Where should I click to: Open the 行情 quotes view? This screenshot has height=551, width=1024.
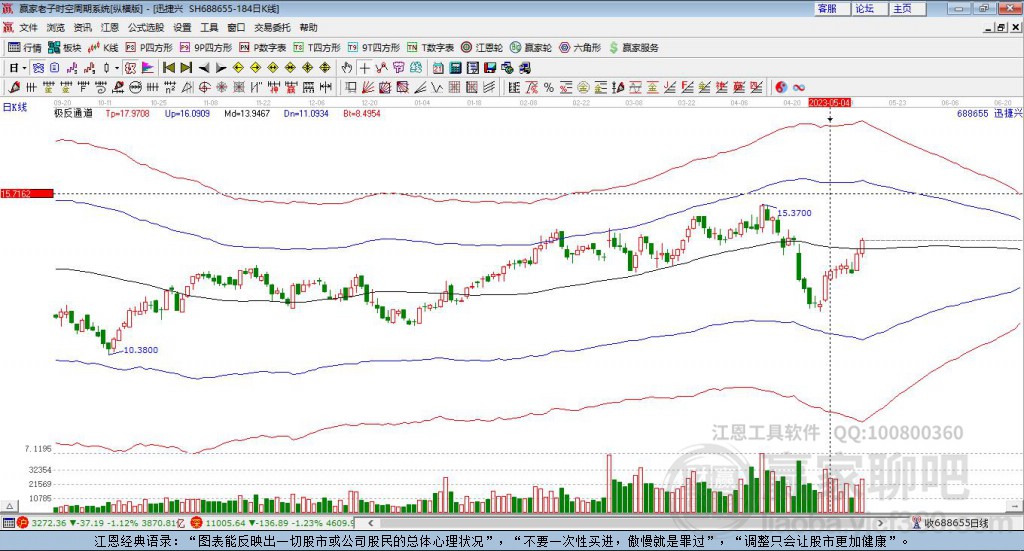25,48
